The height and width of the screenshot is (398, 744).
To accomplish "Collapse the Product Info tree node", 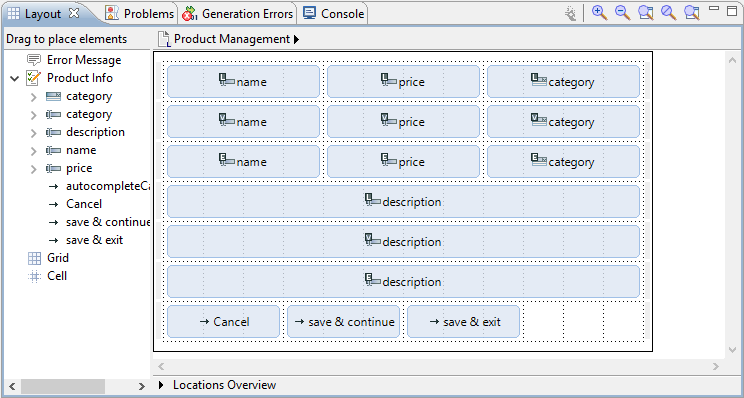I will (14, 78).
